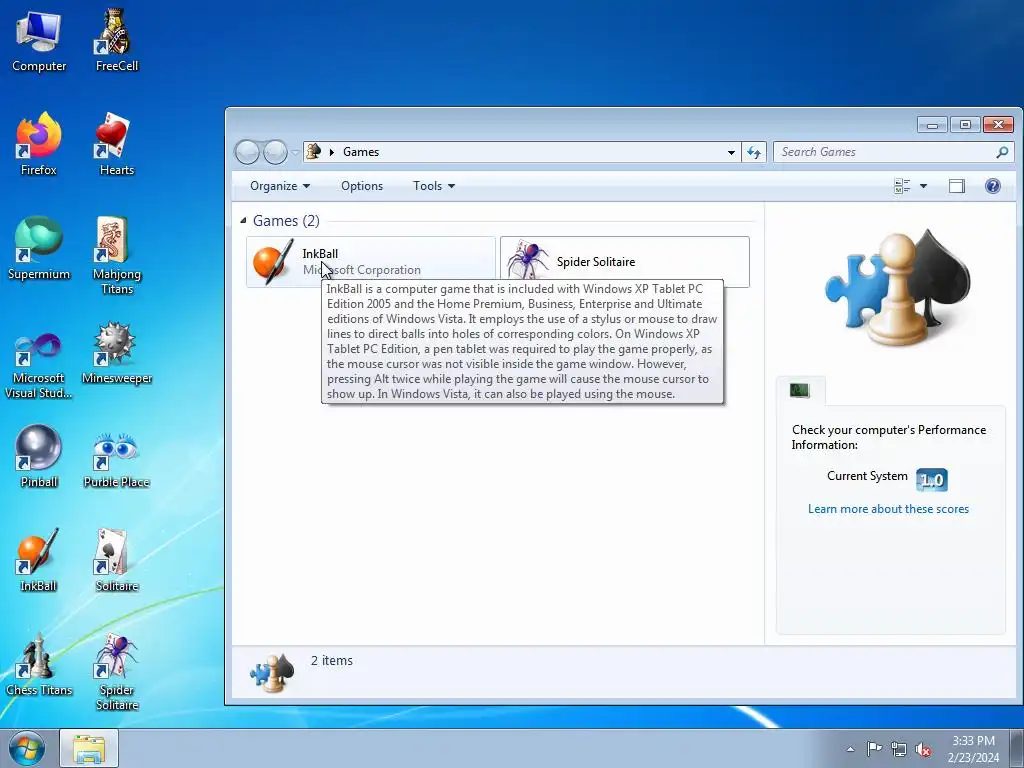Screen dimensions: 1024x768
Task: Select the InkBall desktop shortcut
Action: 39,560
